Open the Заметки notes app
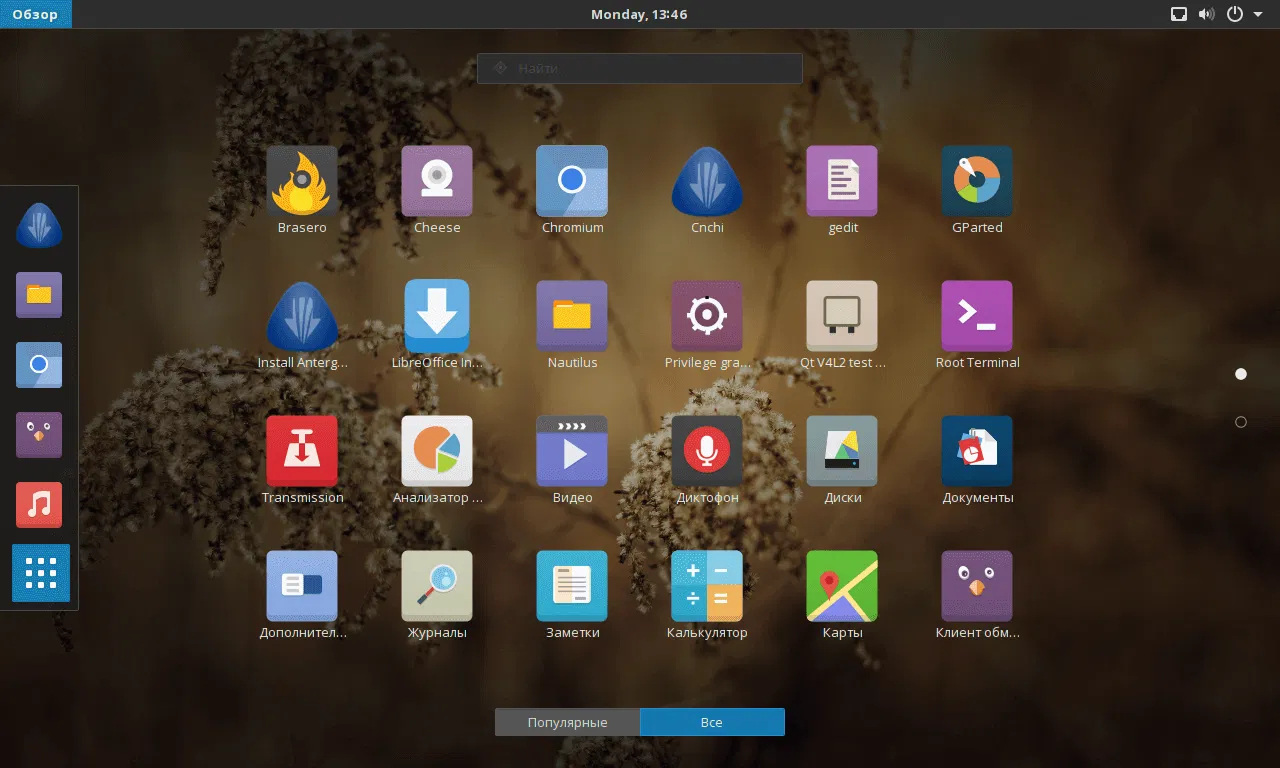 [x=572, y=586]
